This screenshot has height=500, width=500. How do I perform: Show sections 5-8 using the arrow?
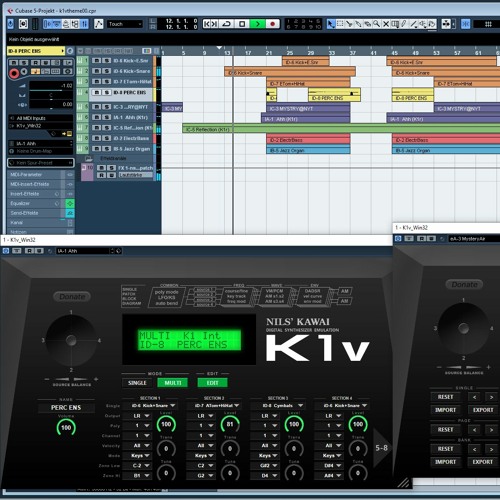(x=381, y=448)
